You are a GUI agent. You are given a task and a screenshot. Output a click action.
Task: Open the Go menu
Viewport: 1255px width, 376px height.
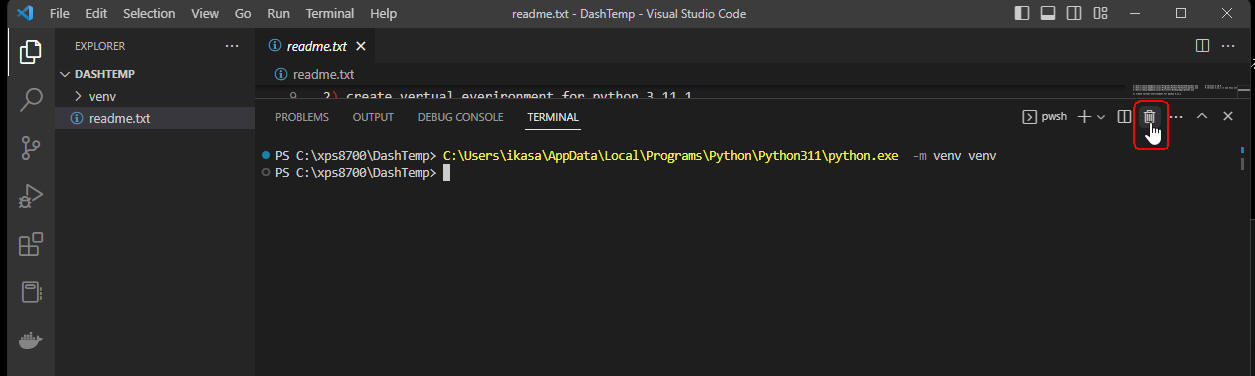point(243,14)
